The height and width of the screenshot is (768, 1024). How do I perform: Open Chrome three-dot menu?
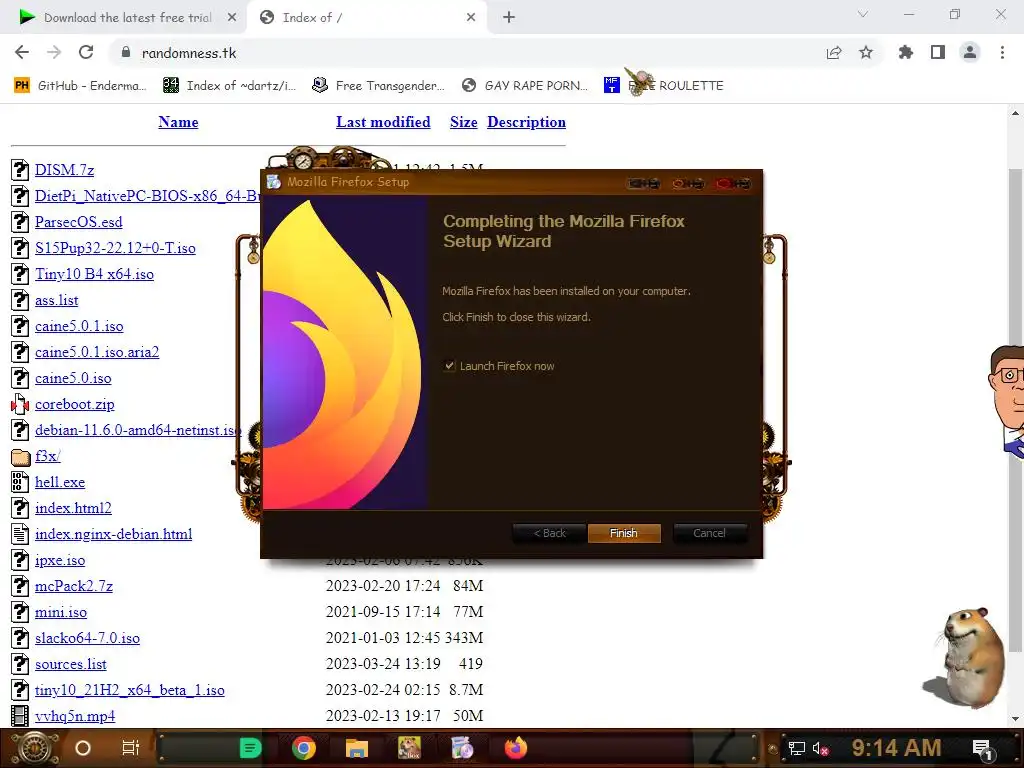coord(1002,52)
